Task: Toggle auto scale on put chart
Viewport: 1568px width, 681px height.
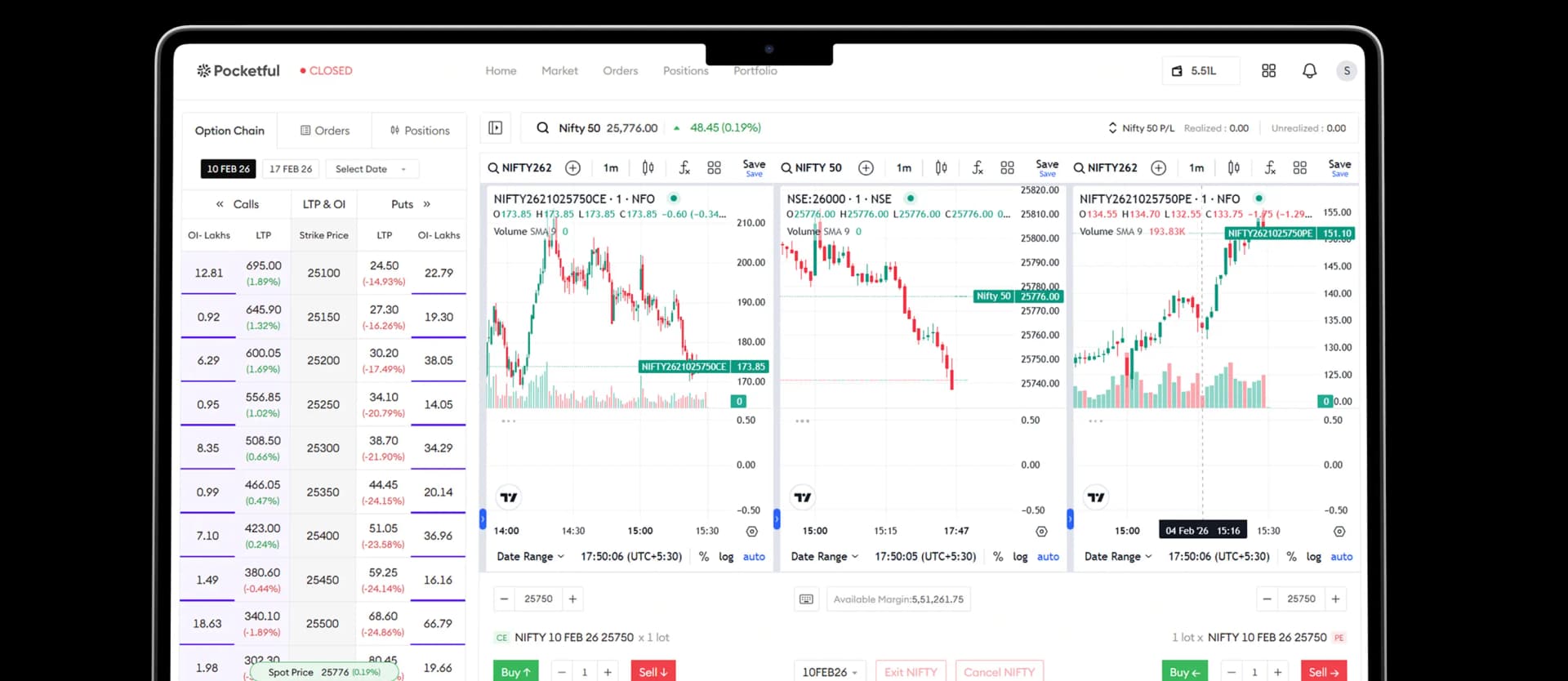Action: point(1341,557)
